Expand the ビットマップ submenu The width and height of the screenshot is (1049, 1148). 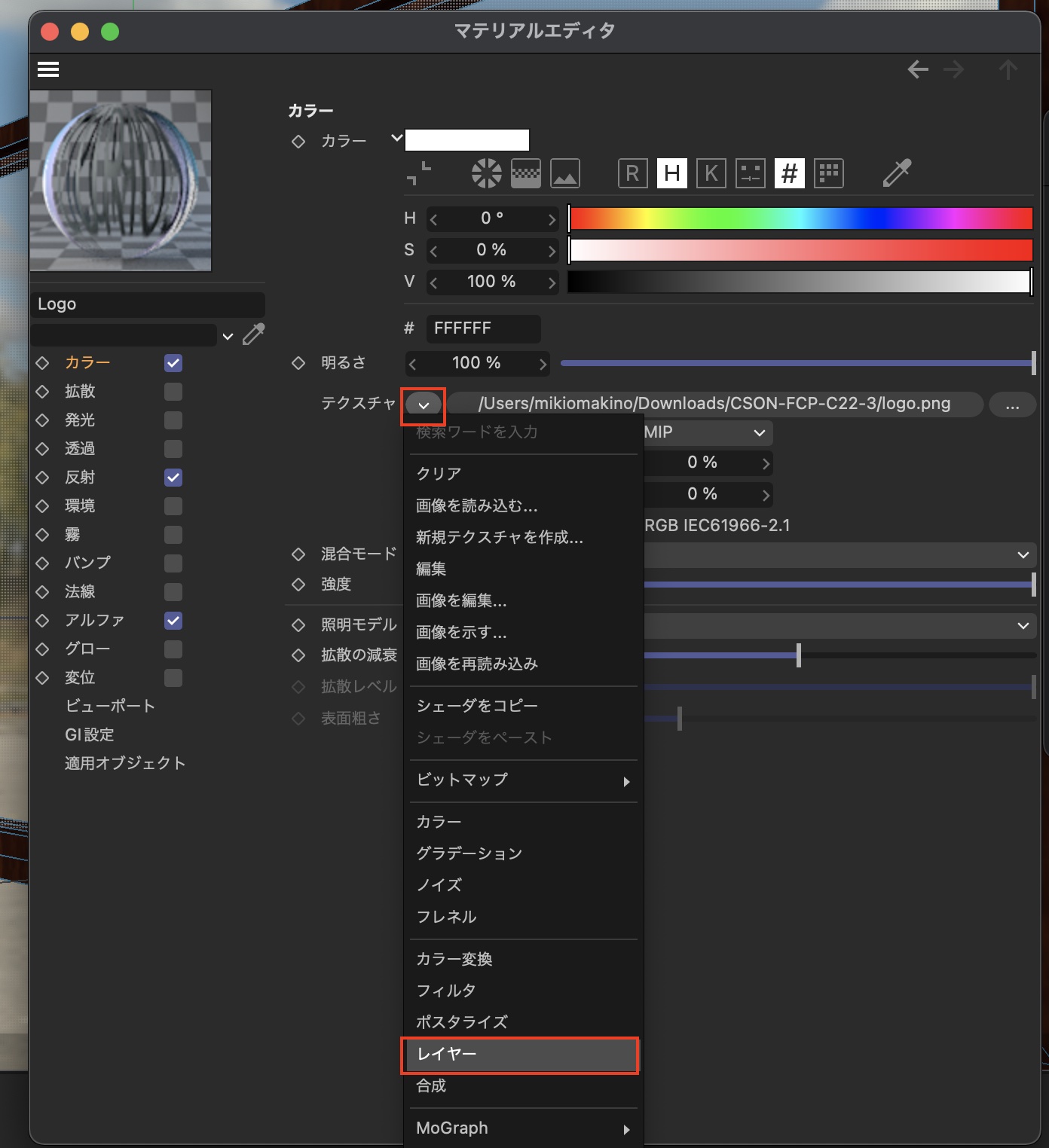coord(521,780)
